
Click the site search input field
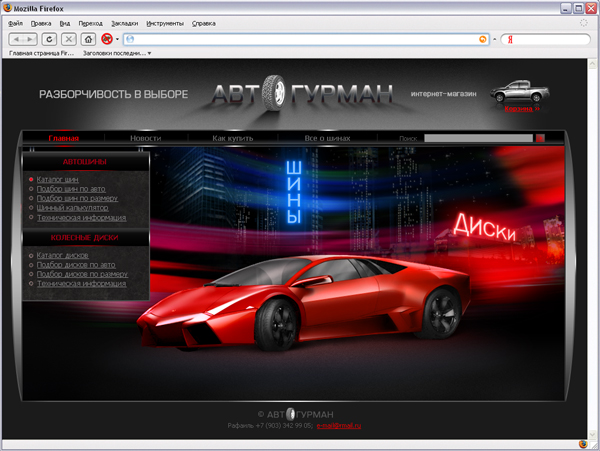pyautogui.click(x=477, y=138)
